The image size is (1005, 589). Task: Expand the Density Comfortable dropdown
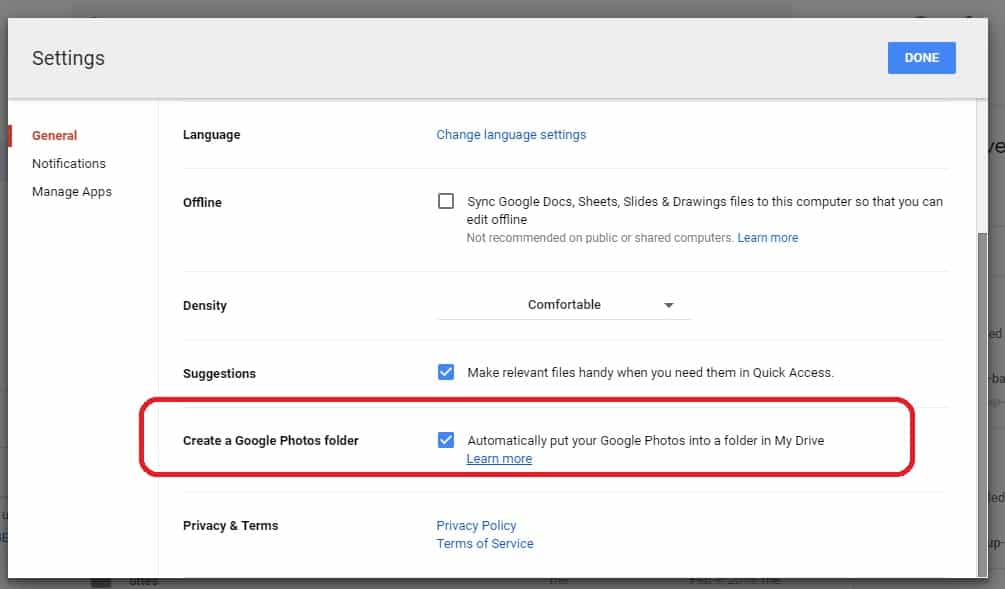click(563, 304)
